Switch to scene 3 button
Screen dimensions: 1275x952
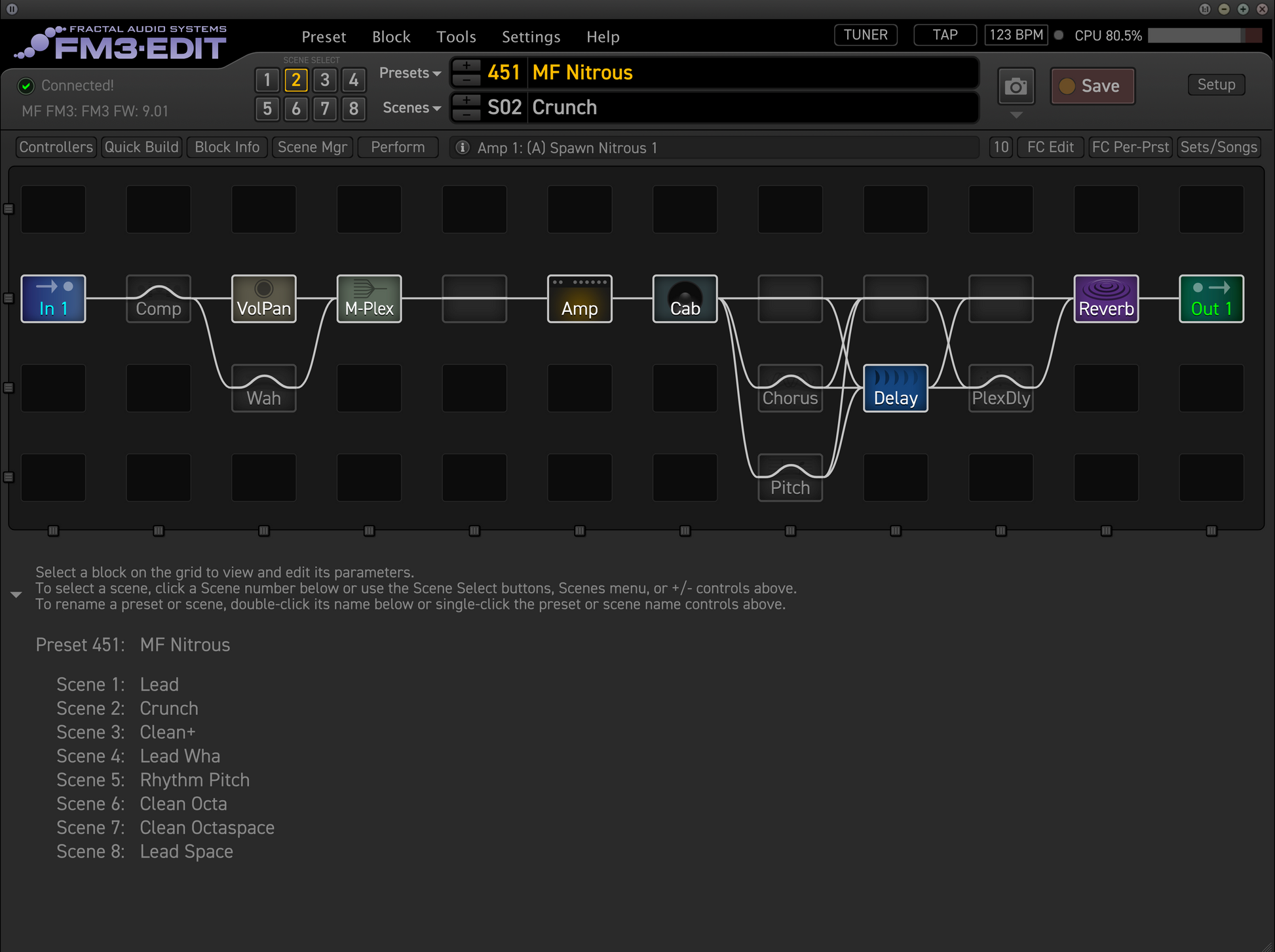point(324,80)
